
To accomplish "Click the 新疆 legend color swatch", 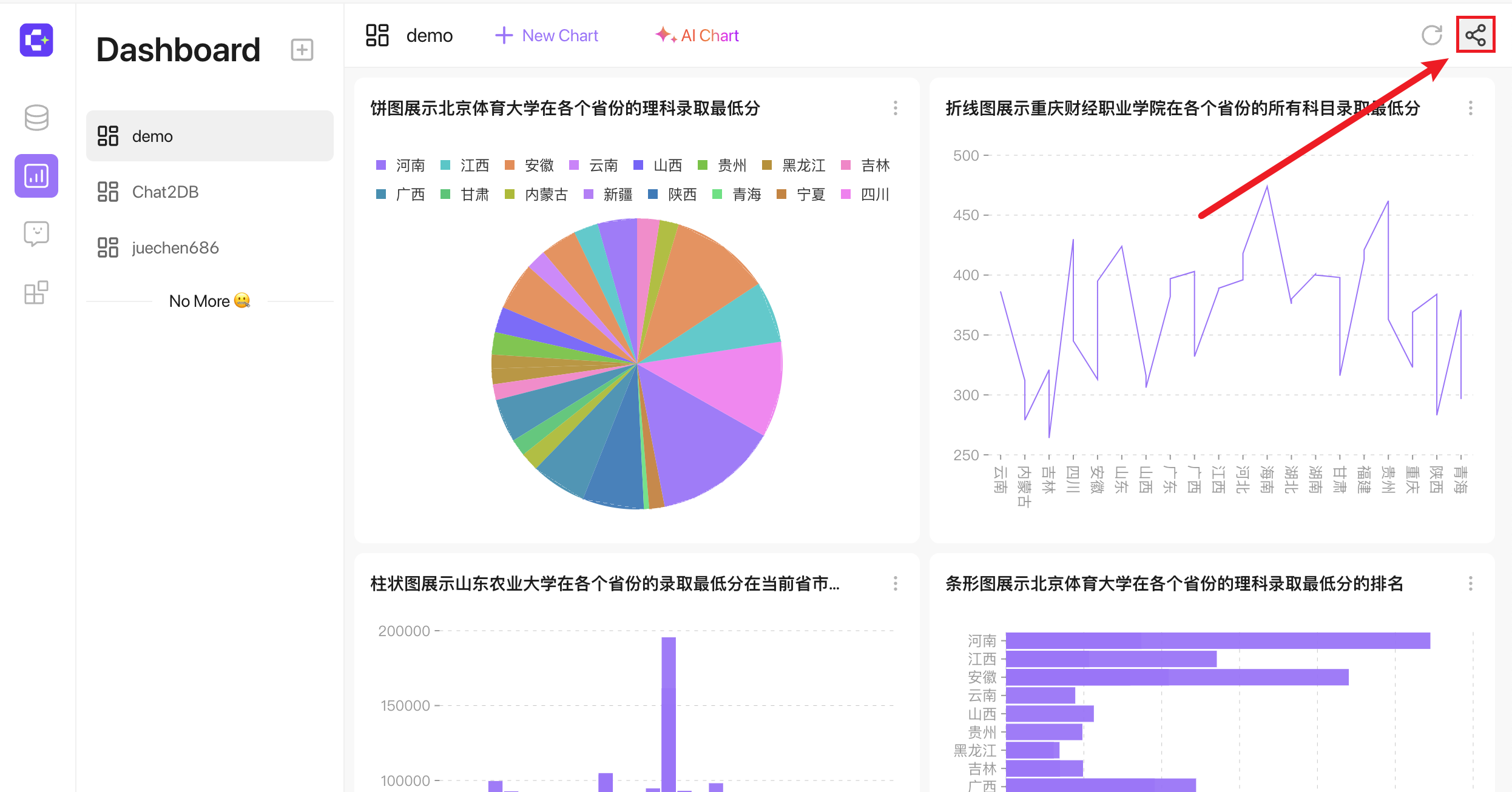I will (588, 194).
